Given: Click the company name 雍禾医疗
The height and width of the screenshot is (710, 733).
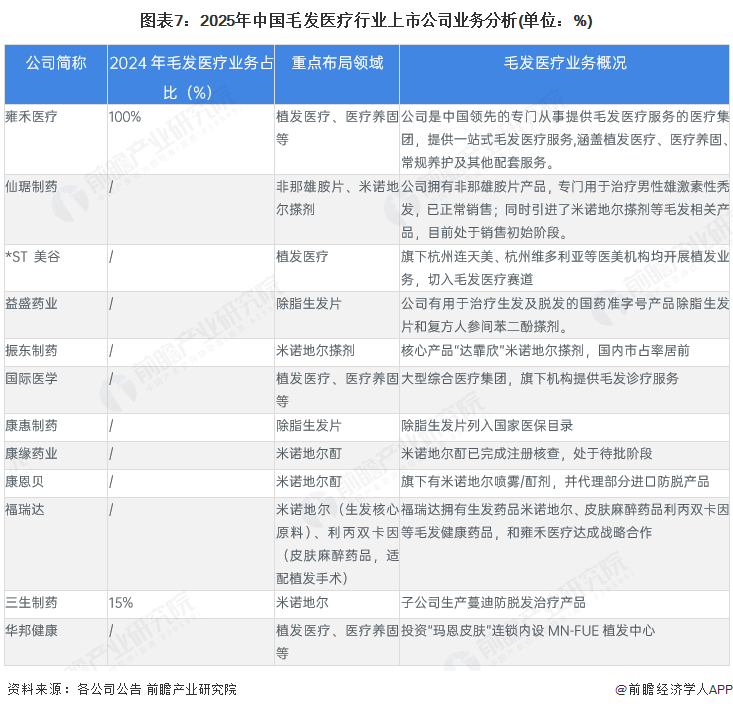Looking at the screenshot, I should [x=31, y=116].
